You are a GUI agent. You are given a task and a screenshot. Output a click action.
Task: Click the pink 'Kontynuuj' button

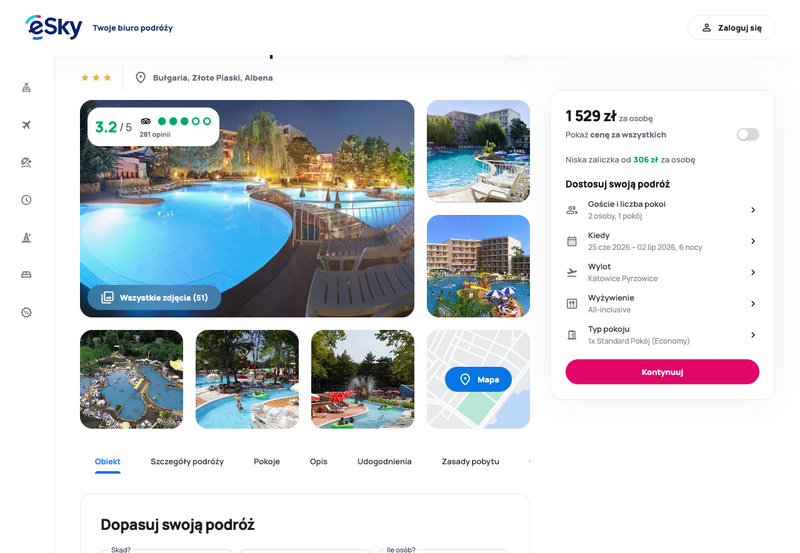point(662,372)
